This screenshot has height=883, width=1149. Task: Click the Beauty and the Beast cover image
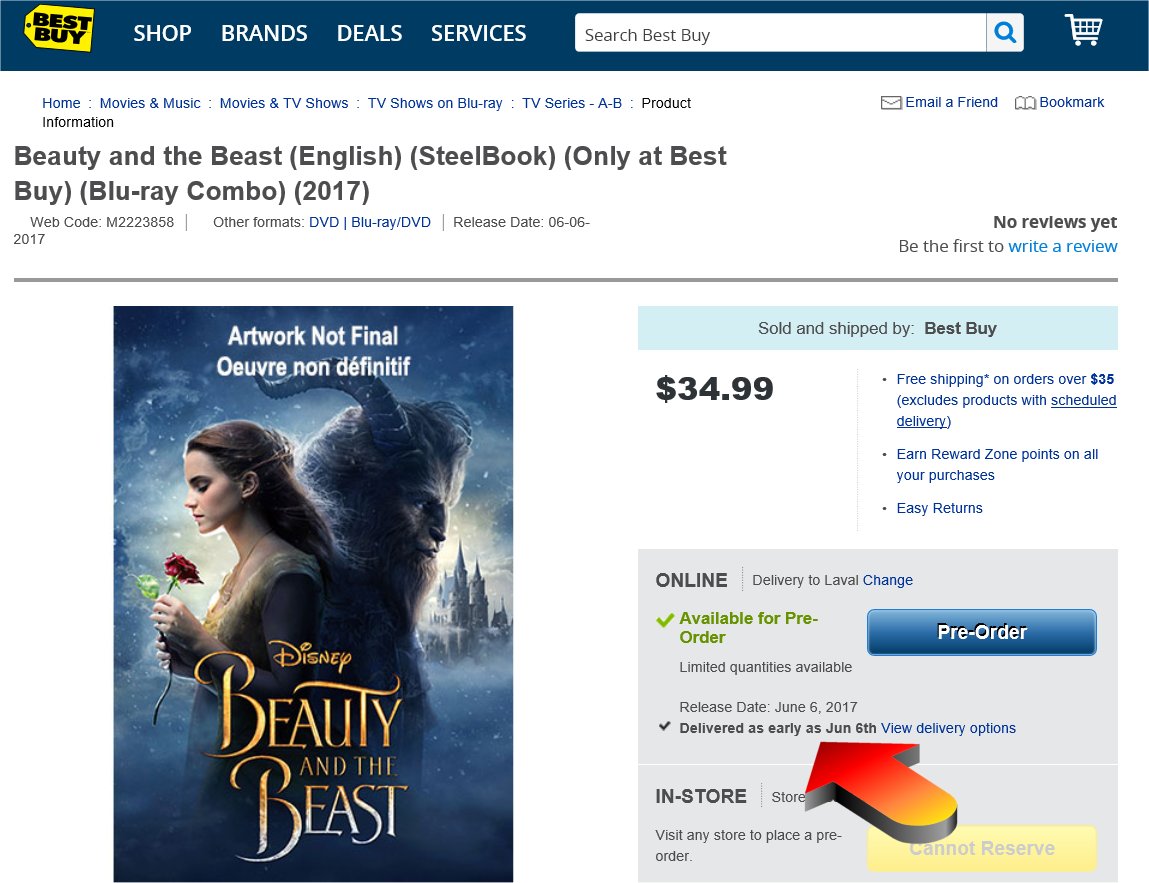(x=313, y=594)
